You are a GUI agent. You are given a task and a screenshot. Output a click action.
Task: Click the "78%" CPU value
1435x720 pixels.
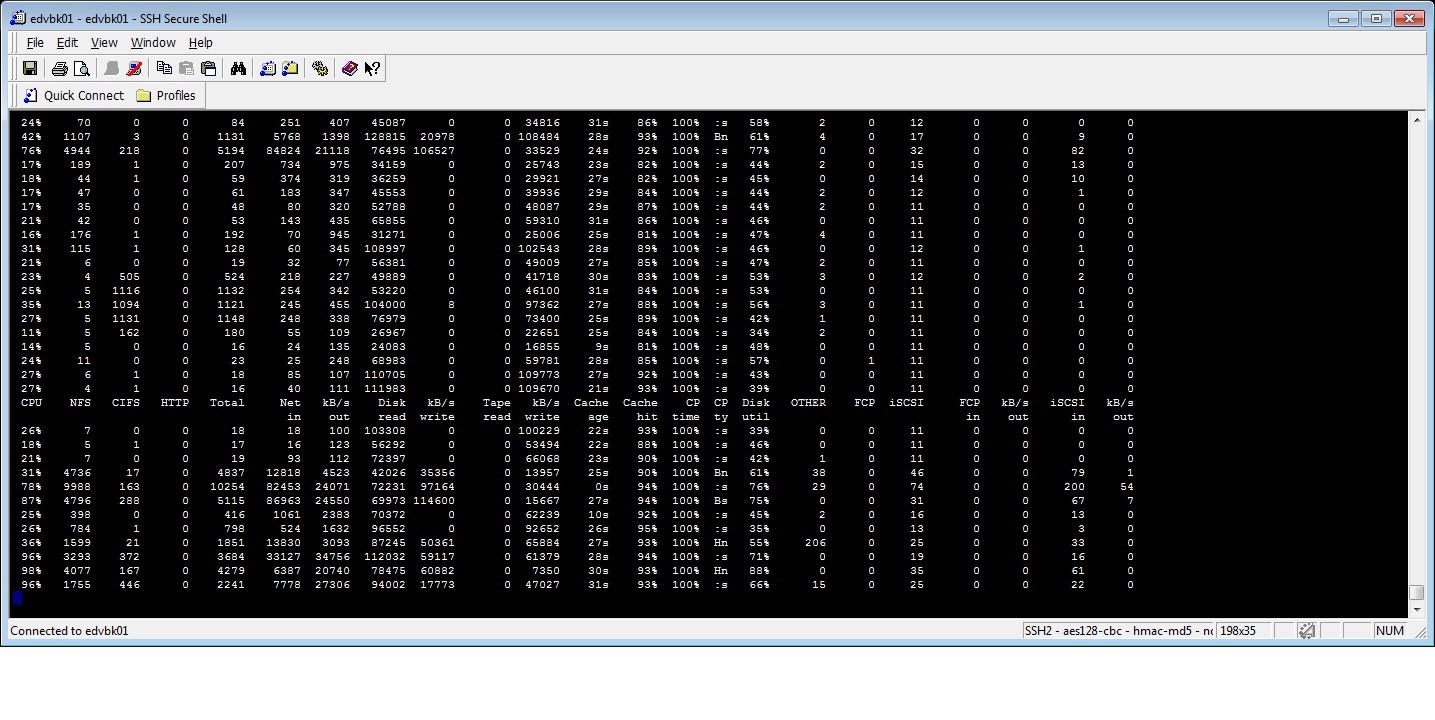pyautogui.click(x=32, y=487)
